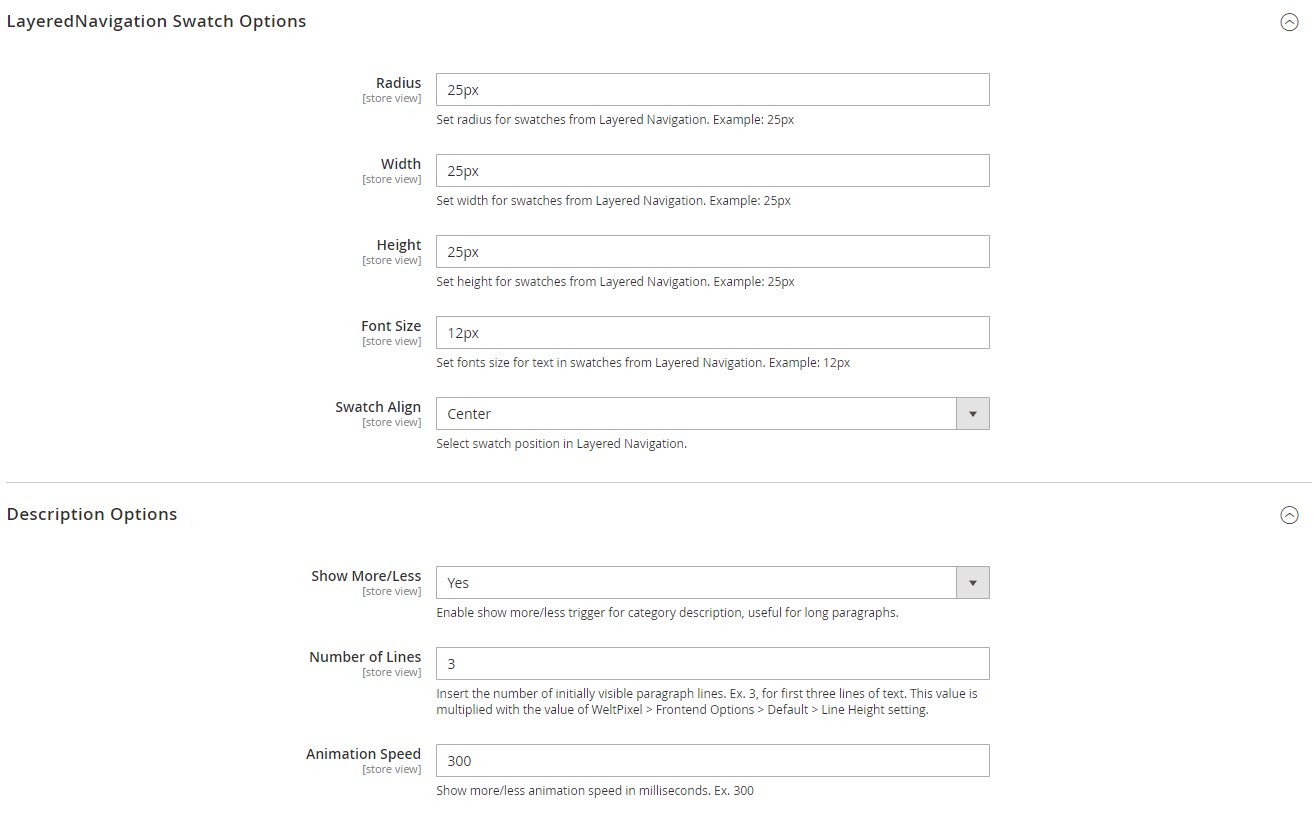The width and height of the screenshot is (1314, 820).
Task: Click the Description Options heading
Action: pos(92,515)
